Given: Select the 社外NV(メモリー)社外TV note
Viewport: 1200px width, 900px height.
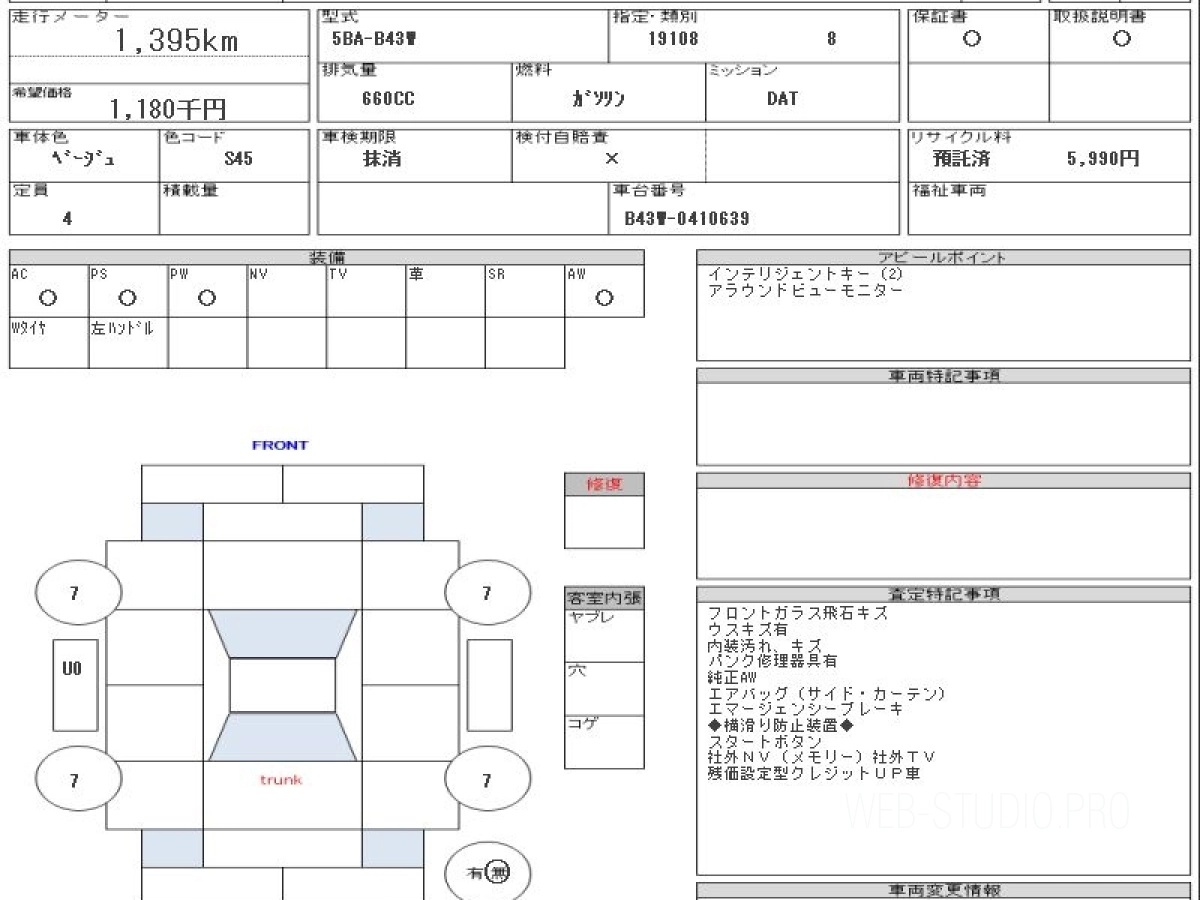Looking at the screenshot, I should pos(821,757).
